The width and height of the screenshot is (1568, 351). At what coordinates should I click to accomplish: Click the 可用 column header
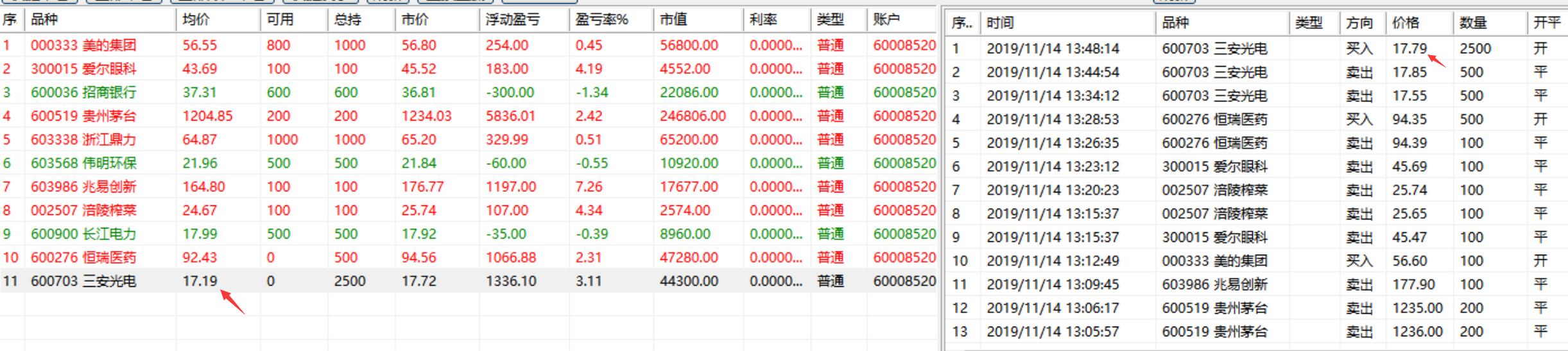[x=293, y=20]
